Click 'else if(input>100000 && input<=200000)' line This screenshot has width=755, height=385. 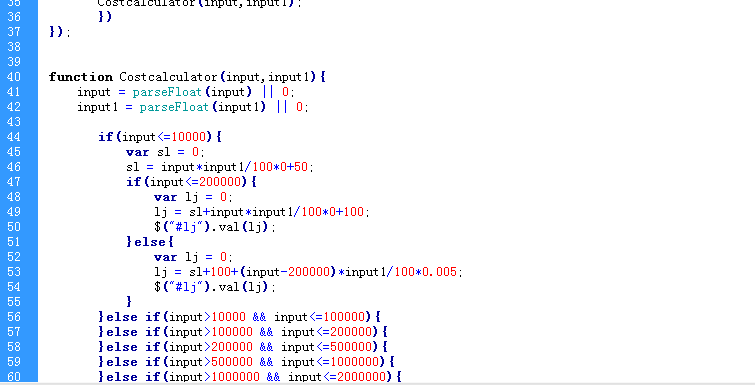[243, 332]
